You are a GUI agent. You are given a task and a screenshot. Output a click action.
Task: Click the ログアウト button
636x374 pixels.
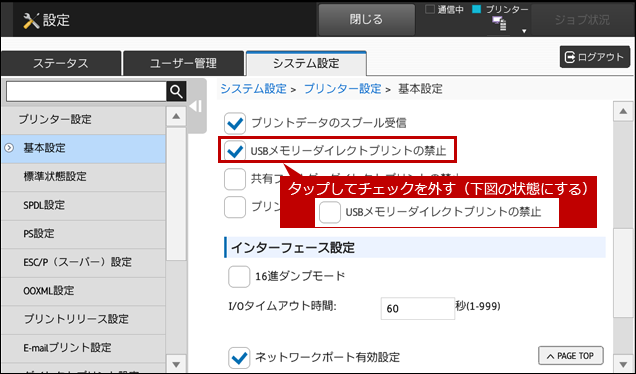[595, 57]
